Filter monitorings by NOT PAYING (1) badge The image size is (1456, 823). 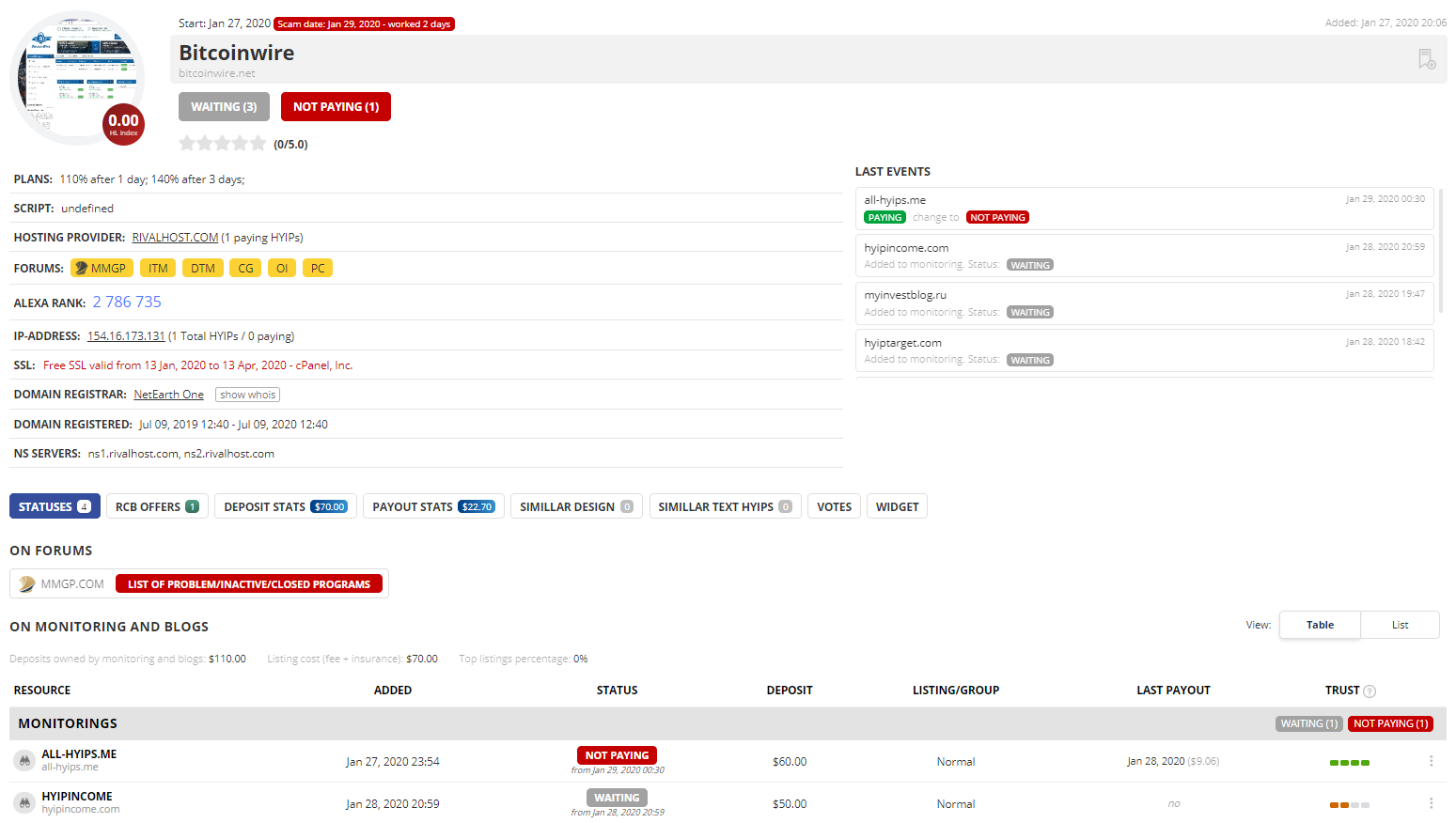click(1390, 723)
